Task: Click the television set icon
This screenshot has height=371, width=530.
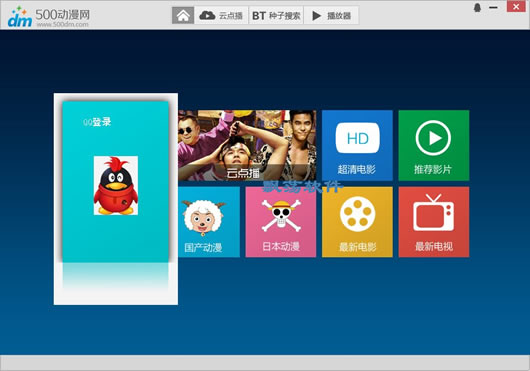Action: point(433,213)
